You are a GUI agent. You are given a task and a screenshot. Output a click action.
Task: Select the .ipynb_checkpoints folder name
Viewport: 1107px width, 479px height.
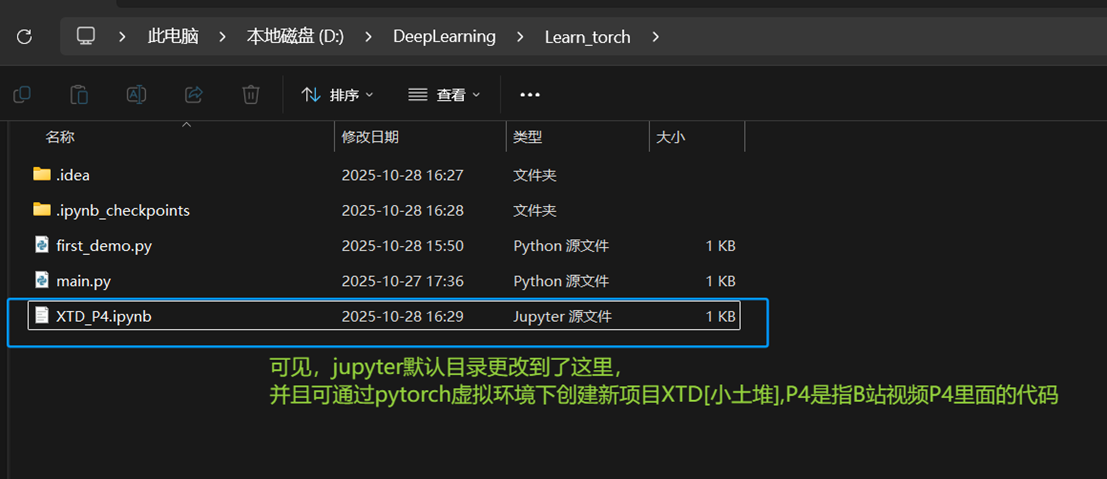pos(123,211)
